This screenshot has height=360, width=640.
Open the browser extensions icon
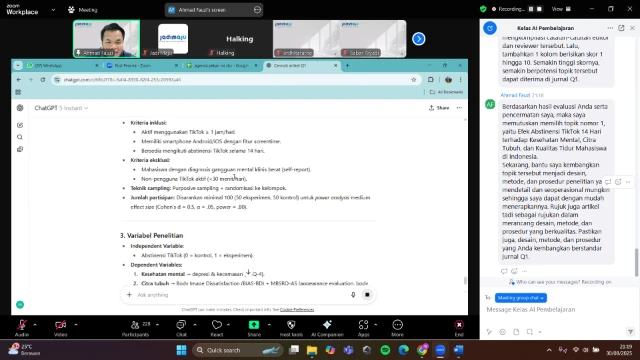point(431,80)
